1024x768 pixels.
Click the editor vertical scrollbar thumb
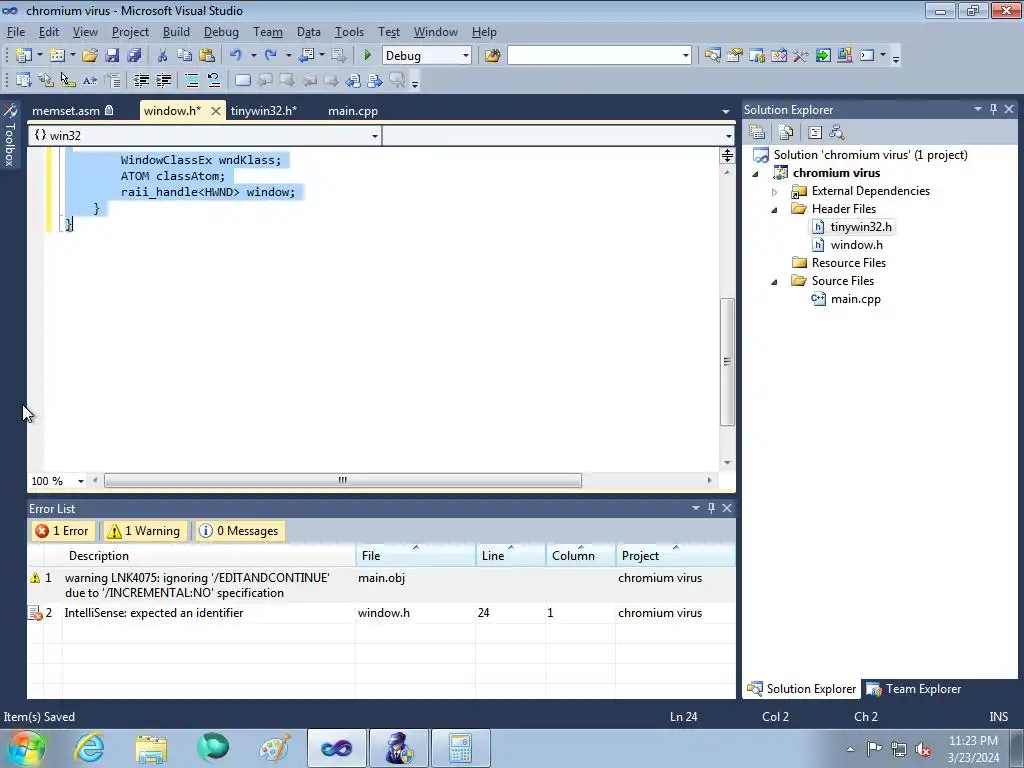click(x=727, y=362)
